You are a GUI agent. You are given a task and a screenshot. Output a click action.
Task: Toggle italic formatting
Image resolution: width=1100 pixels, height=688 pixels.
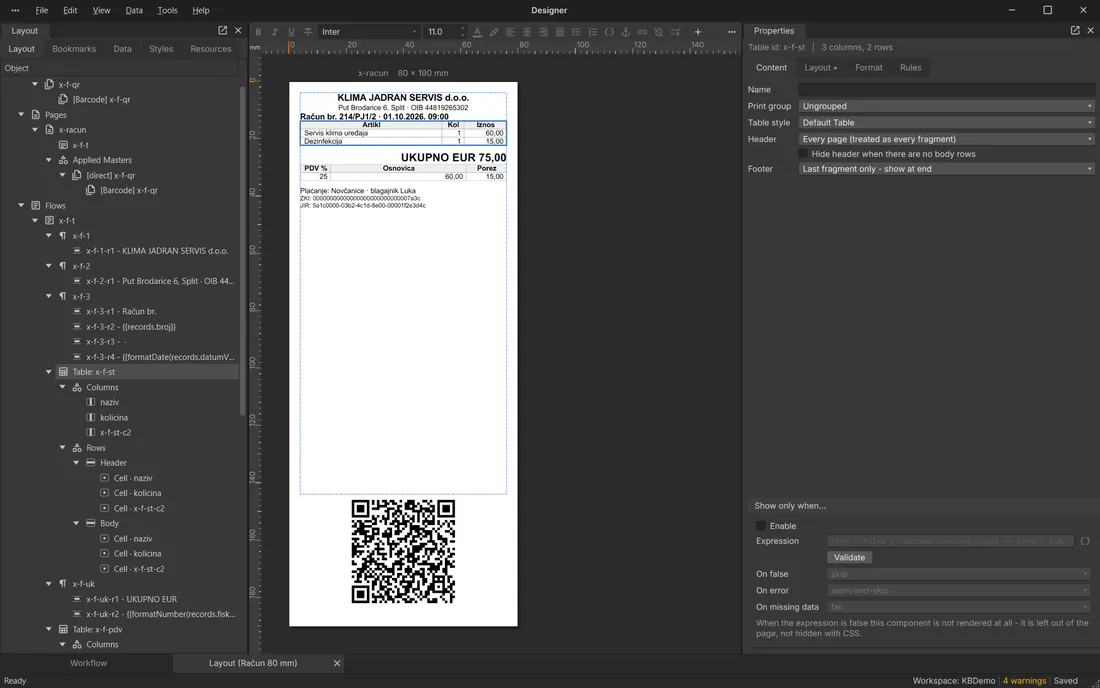[x=274, y=32]
